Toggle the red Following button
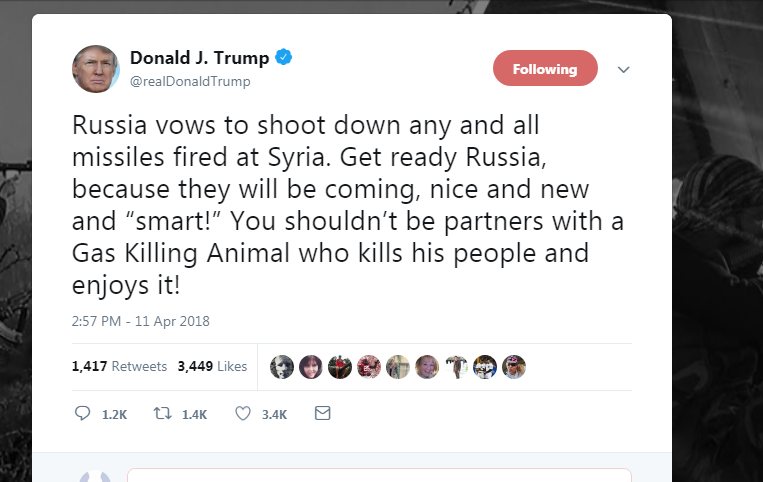 pos(545,69)
